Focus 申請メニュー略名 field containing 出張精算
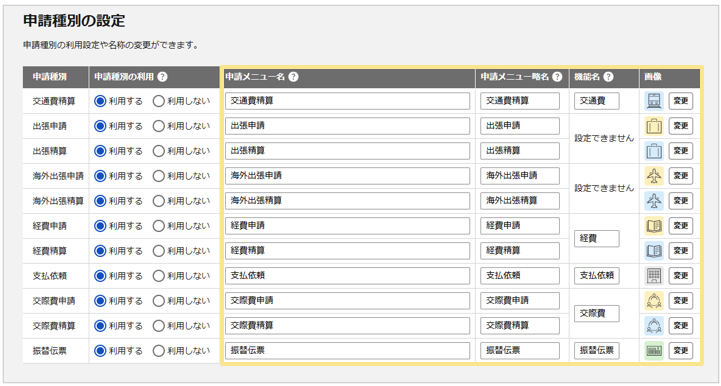This screenshot has width=721, height=386. point(520,151)
